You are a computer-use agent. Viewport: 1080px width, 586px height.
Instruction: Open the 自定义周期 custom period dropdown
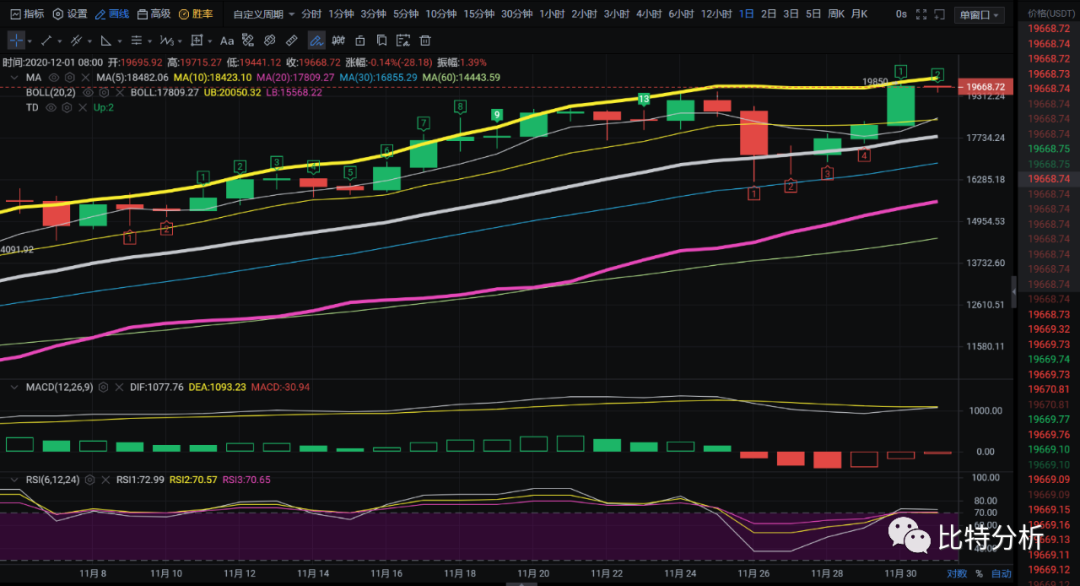(257, 14)
